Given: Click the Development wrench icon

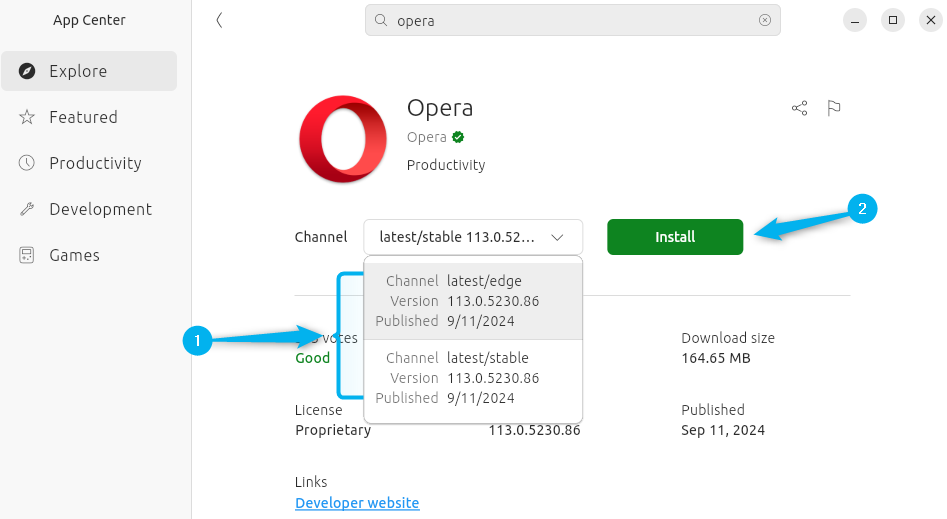Looking at the screenshot, I should (28, 209).
